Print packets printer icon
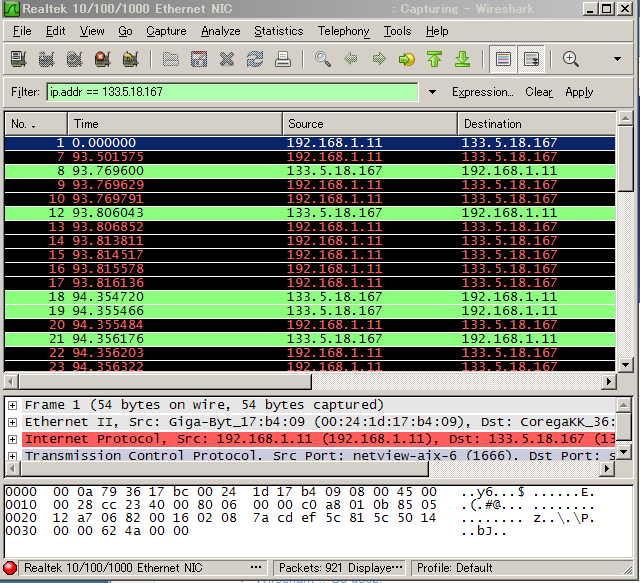 point(283,59)
